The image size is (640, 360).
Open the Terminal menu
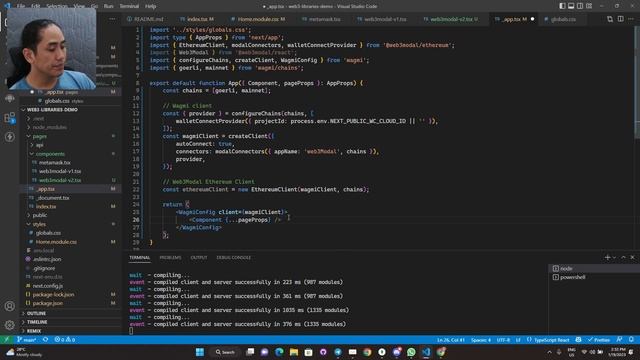(129, 6)
